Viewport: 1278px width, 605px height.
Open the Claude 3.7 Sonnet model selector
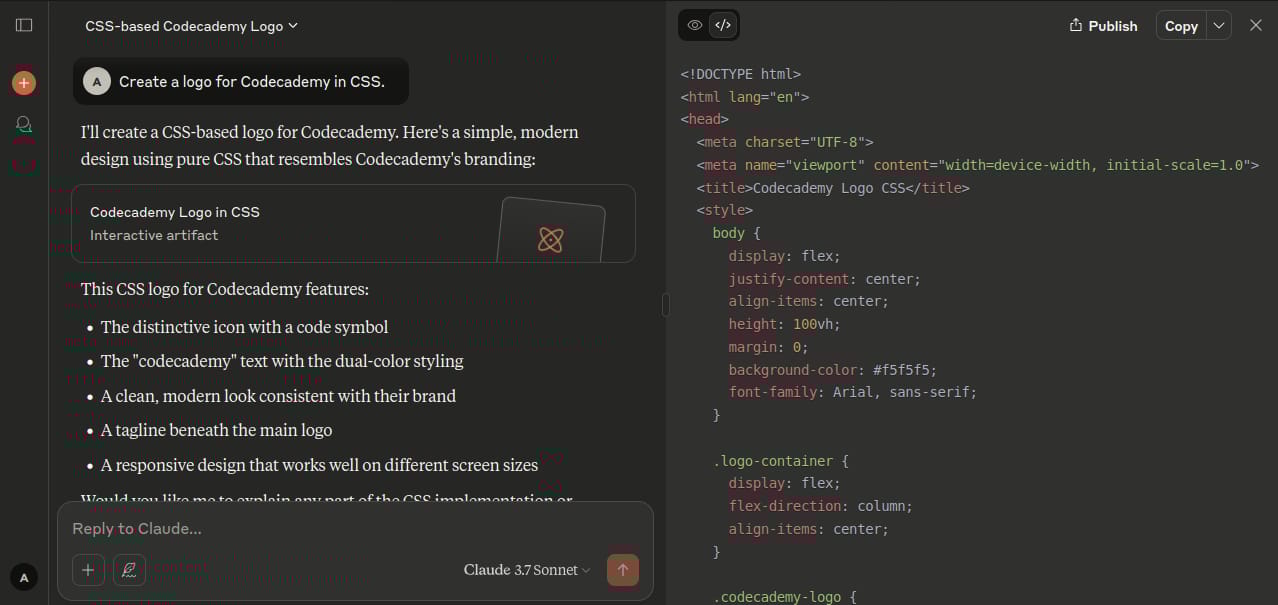(x=527, y=570)
